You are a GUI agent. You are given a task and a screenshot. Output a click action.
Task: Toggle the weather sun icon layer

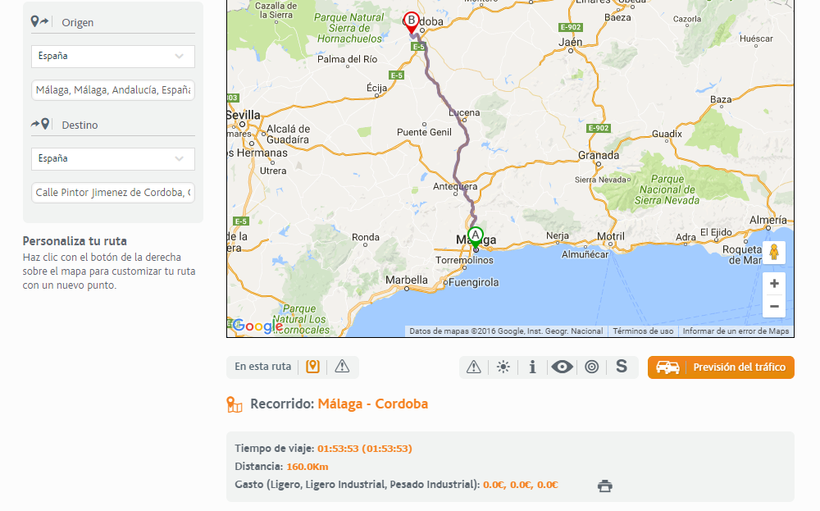point(503,367)
